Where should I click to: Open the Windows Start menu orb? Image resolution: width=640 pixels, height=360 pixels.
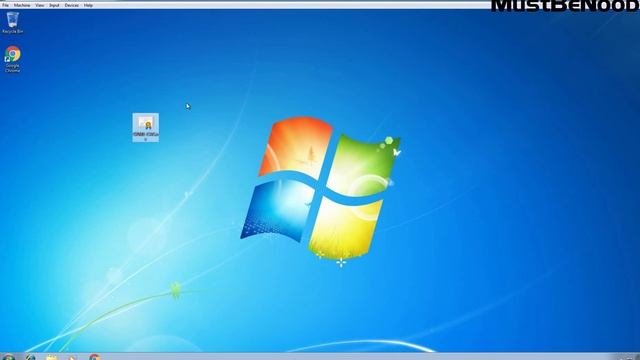coord(9,357)
